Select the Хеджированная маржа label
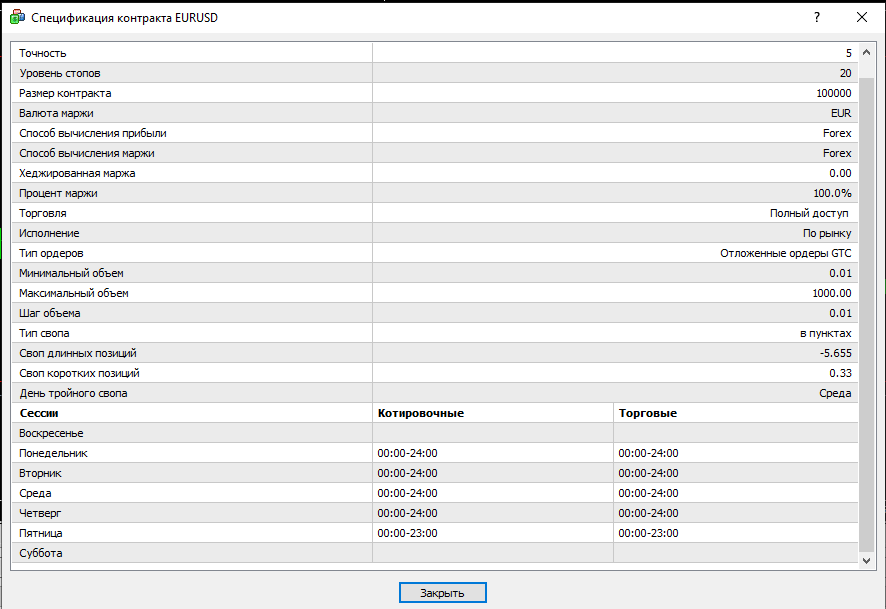The height and width of the screenshot is (609, 886). tap(77, 173)
